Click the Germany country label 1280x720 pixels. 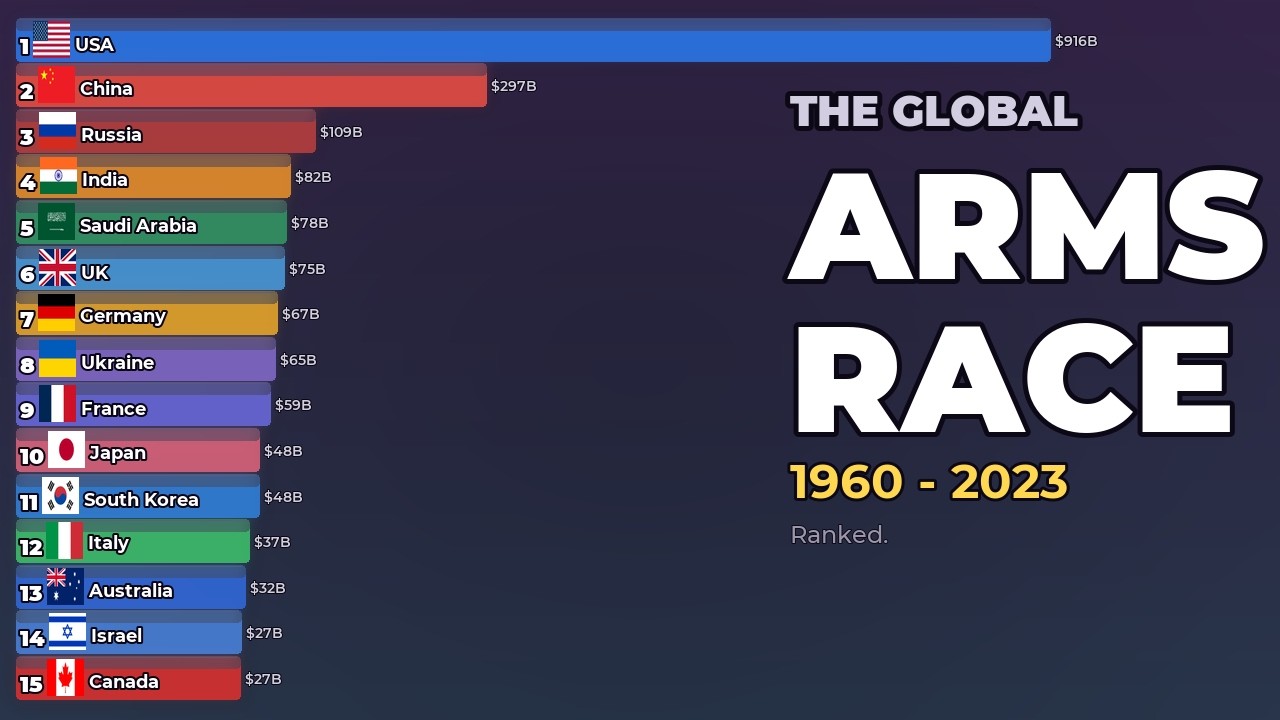coord(123,315)
